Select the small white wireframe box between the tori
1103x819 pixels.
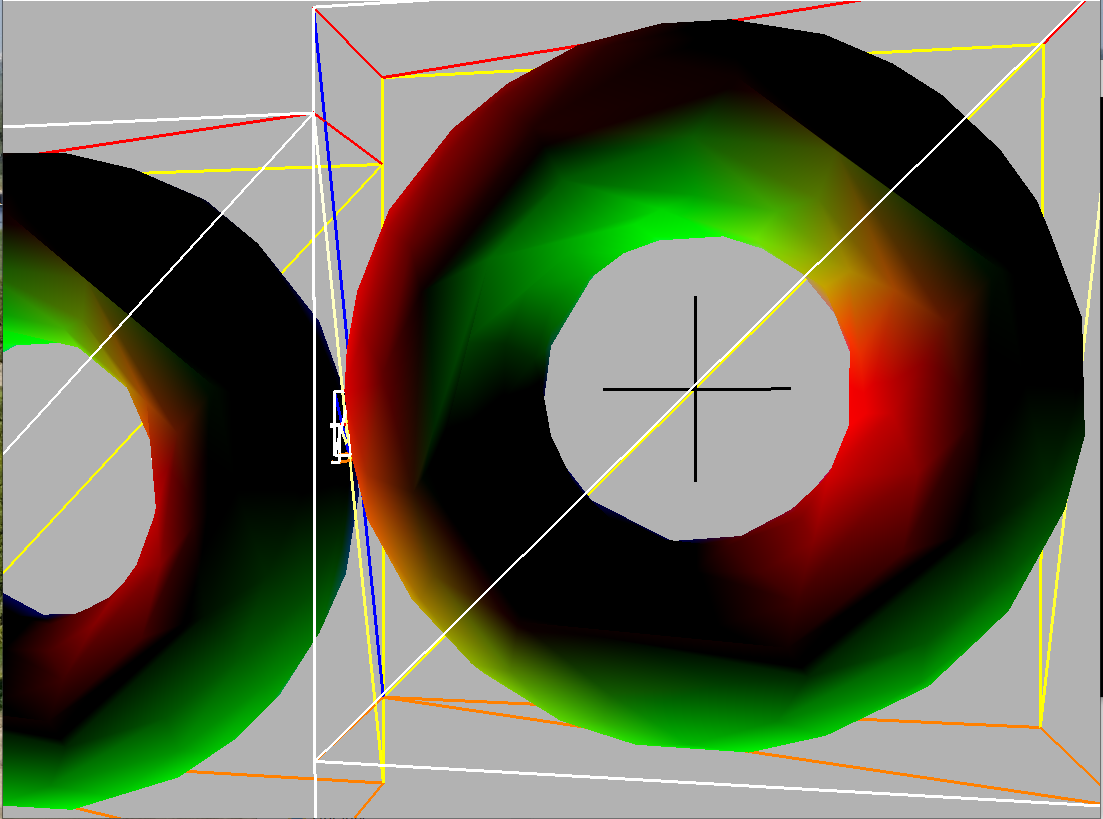pyautogui.click(x=341, y=425)
